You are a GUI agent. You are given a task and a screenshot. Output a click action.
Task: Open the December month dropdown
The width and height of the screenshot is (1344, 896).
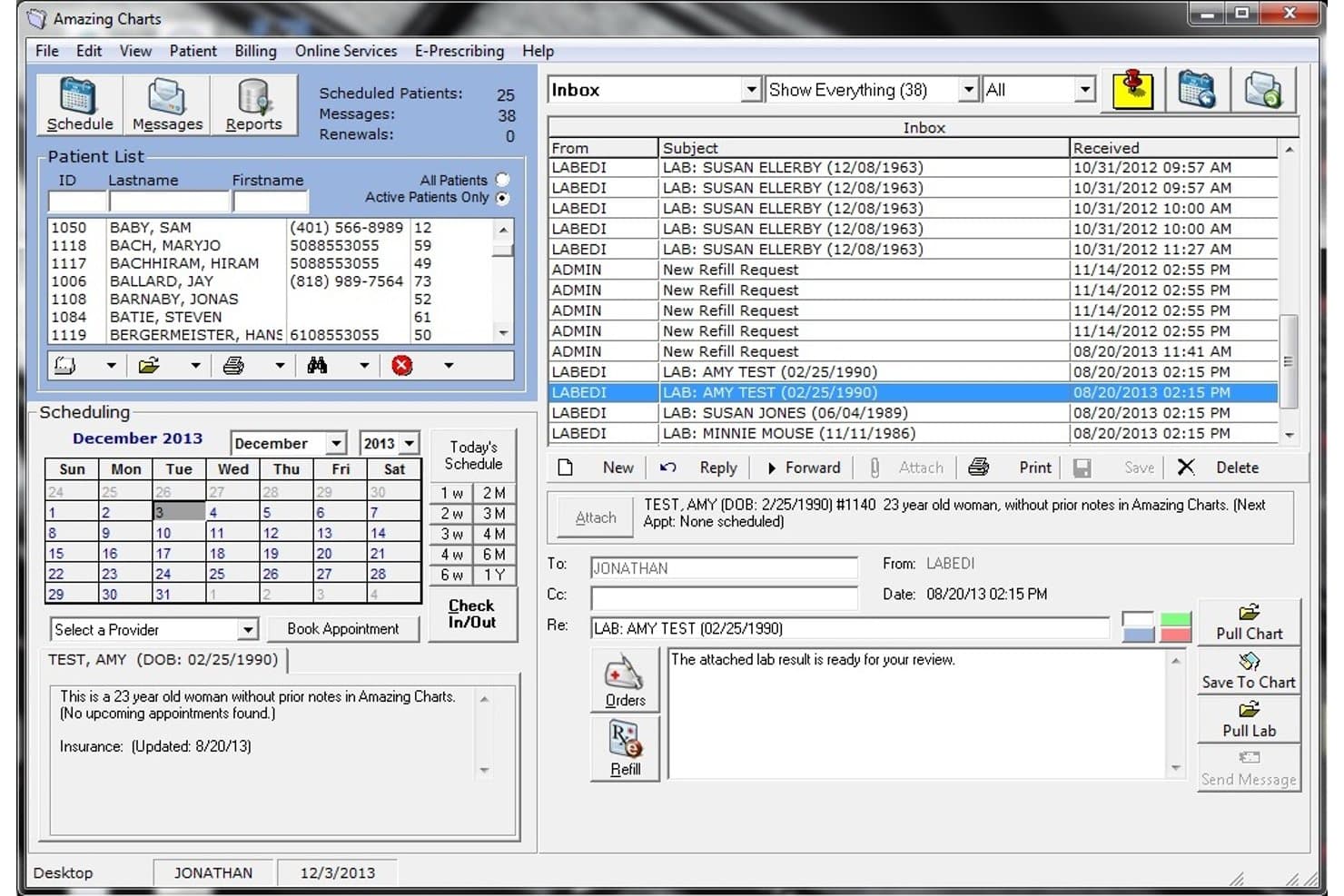[336, 443]
